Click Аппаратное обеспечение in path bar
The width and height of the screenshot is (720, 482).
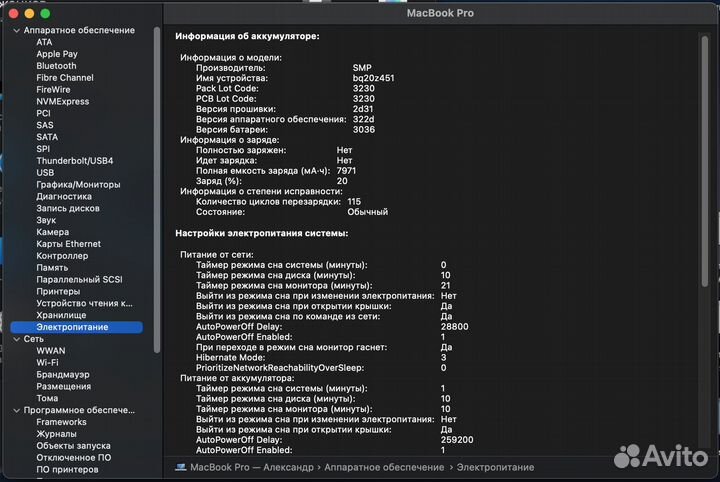coord(384,467)
